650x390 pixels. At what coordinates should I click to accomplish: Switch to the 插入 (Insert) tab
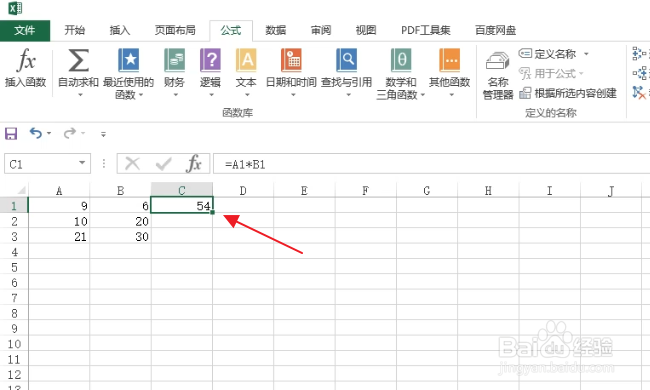point(120,30)
